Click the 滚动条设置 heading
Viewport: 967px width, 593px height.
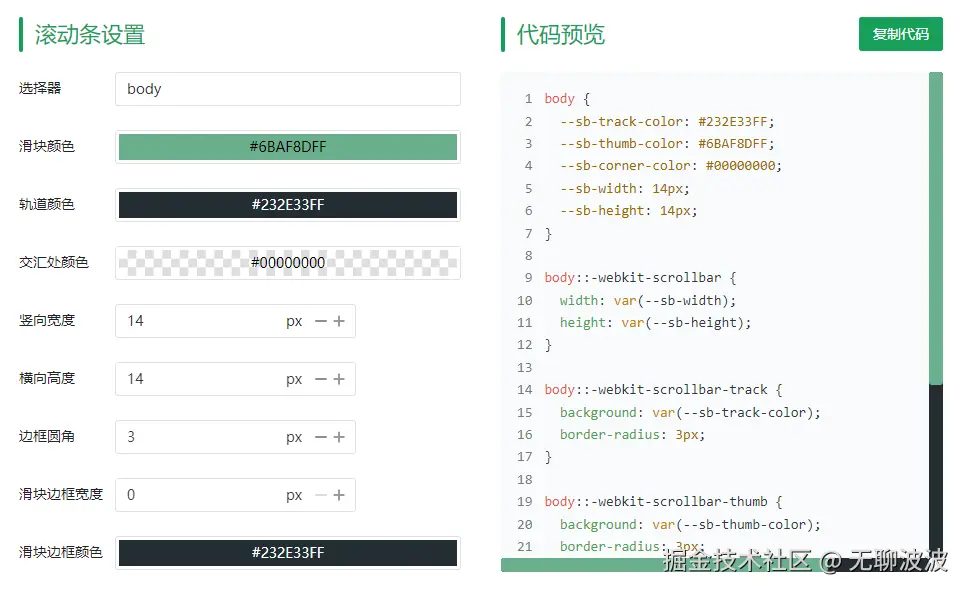coord(90,35)
